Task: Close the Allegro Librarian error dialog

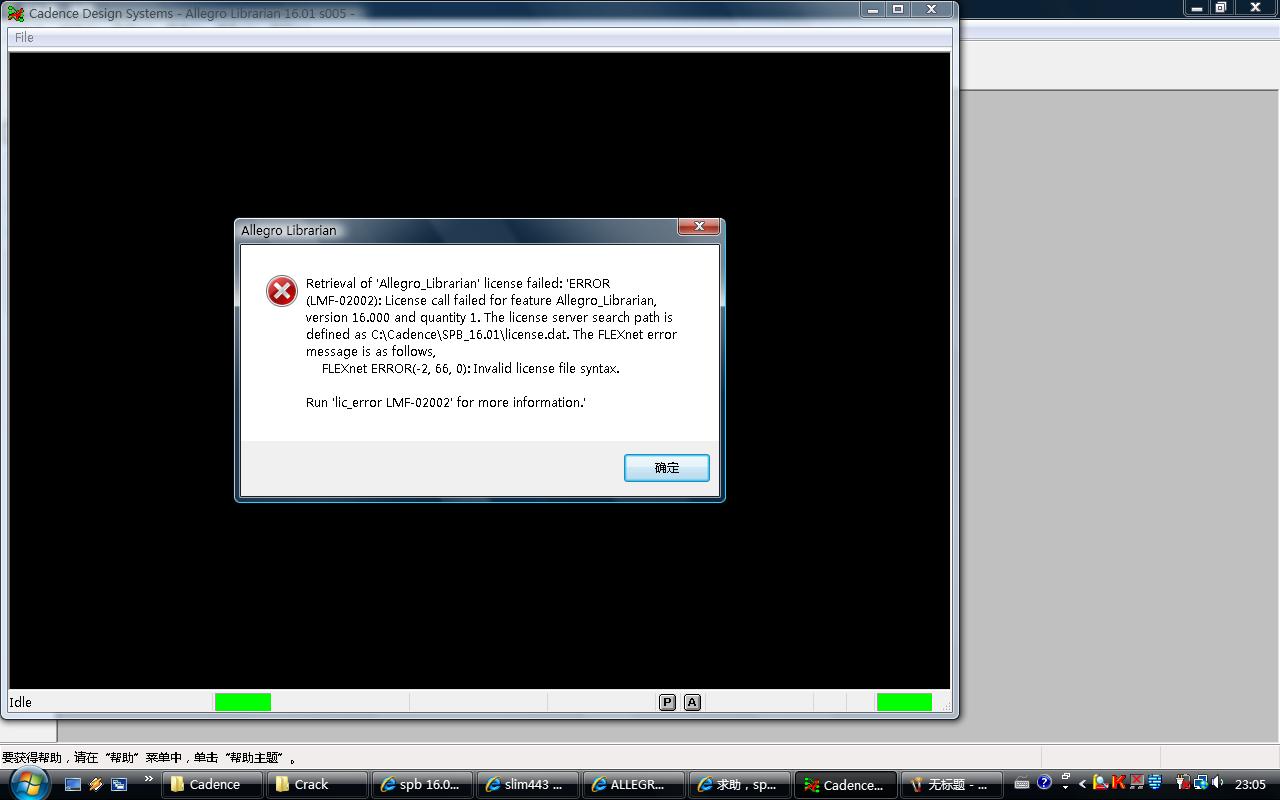Action: (x=699, y=227)
